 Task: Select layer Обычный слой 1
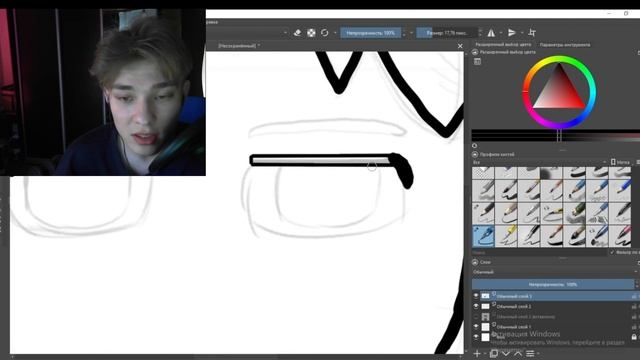coord(514,327)
